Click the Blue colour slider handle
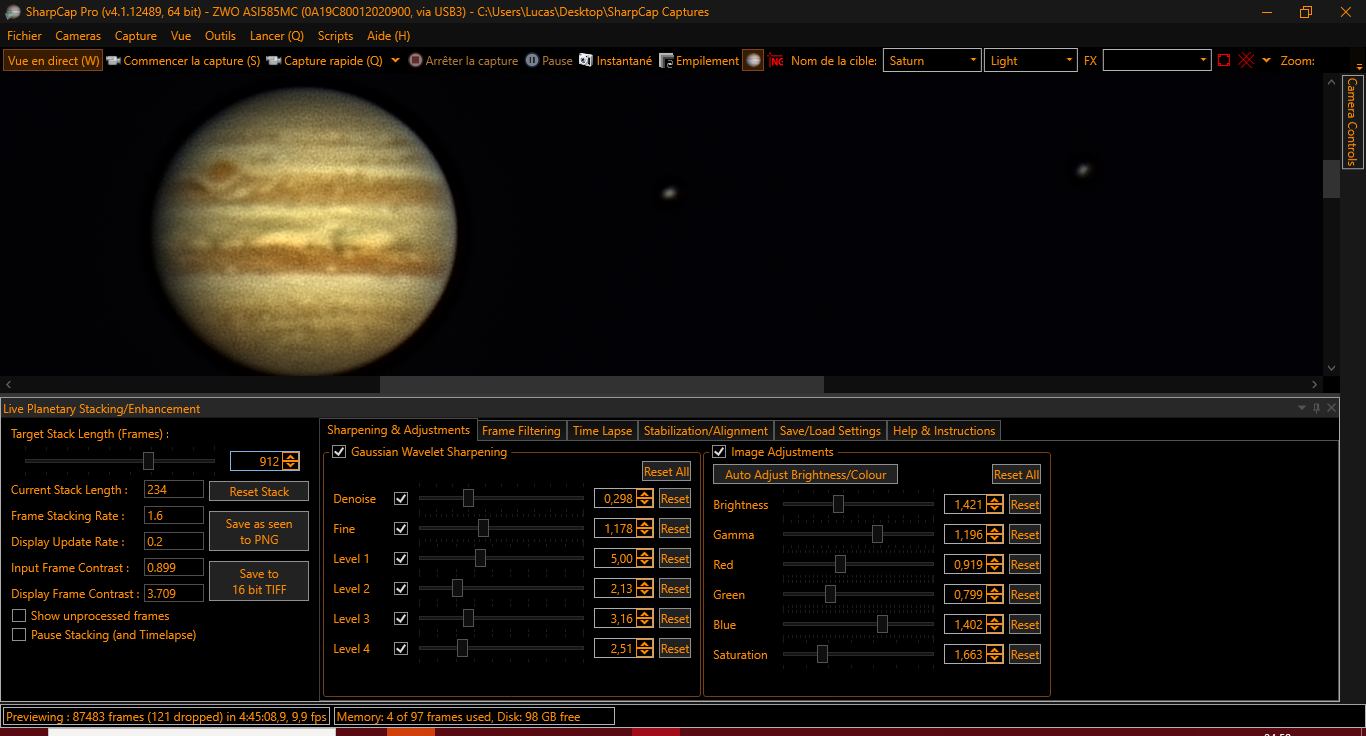1366x736 pixels. (x=882, y=624)
